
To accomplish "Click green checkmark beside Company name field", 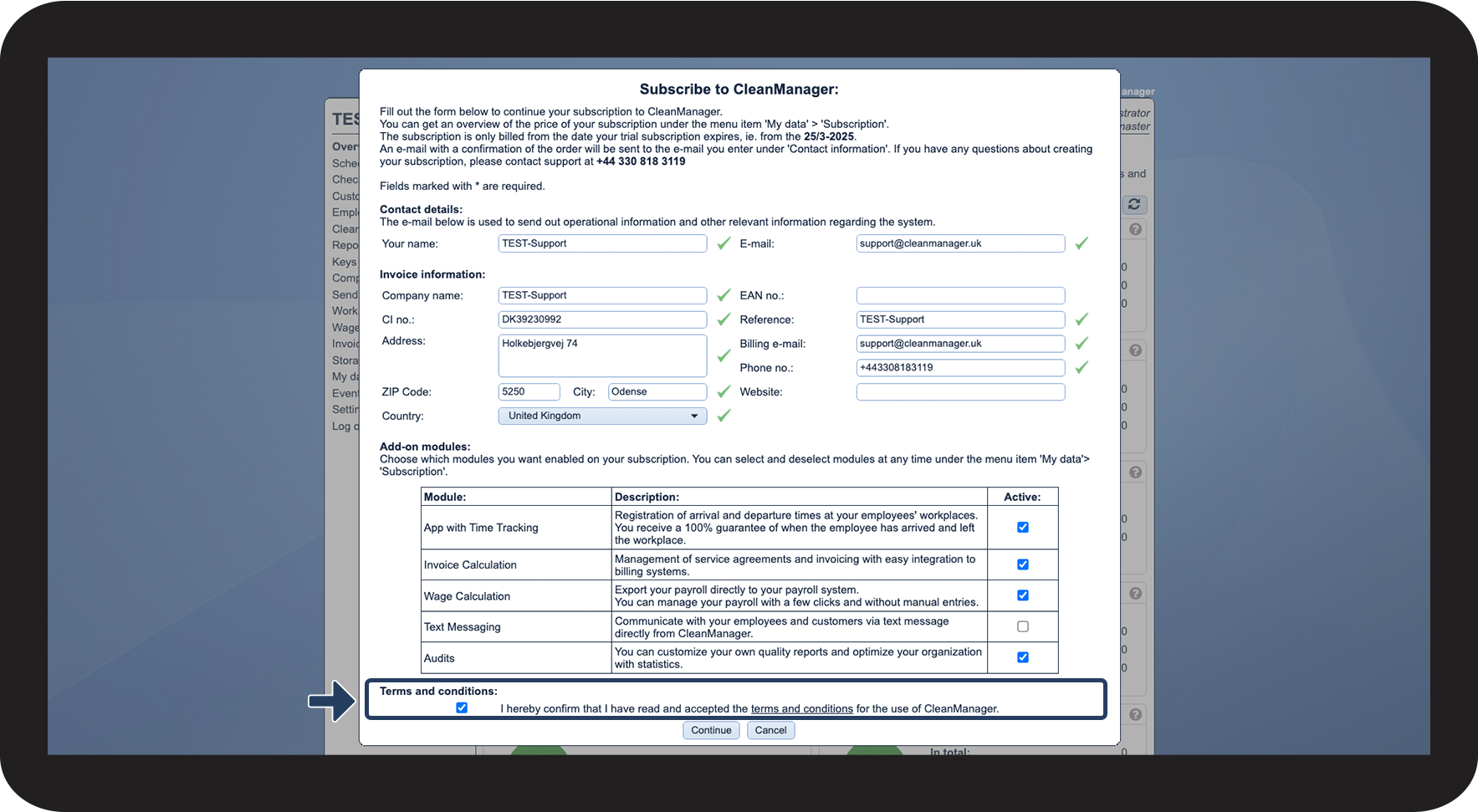I will [724, 295].
